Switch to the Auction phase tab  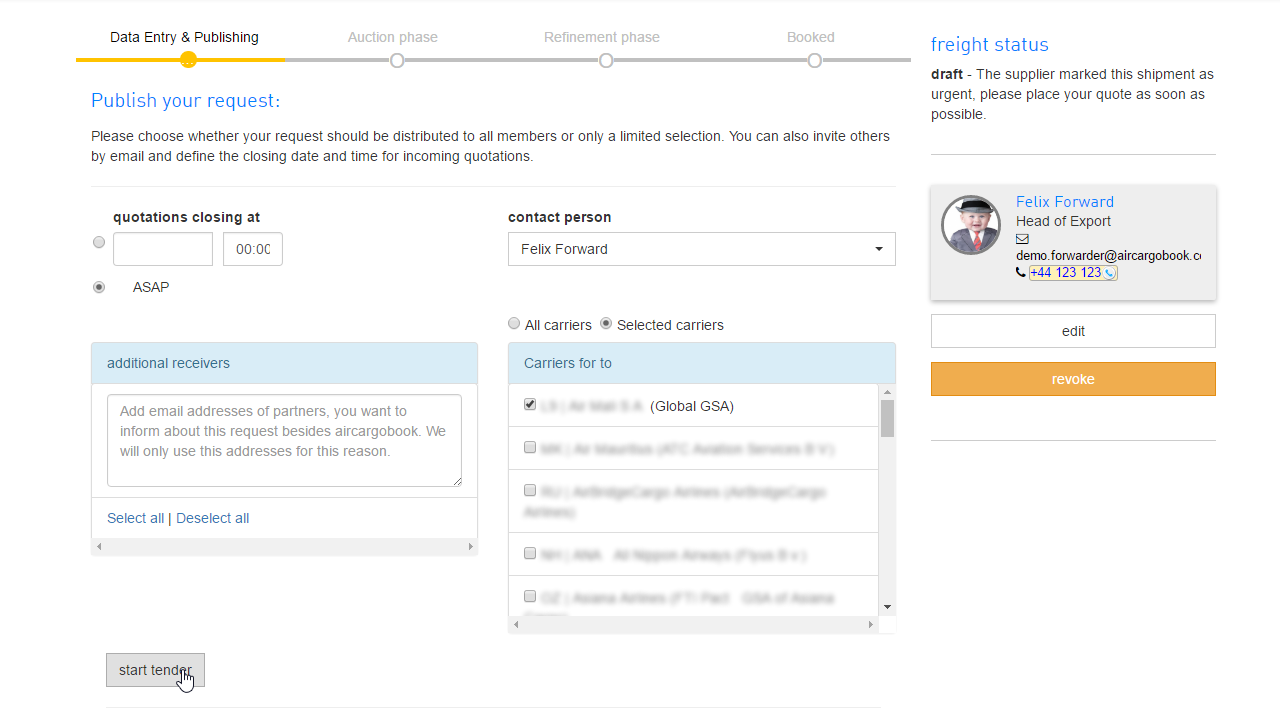pos(392,37)
